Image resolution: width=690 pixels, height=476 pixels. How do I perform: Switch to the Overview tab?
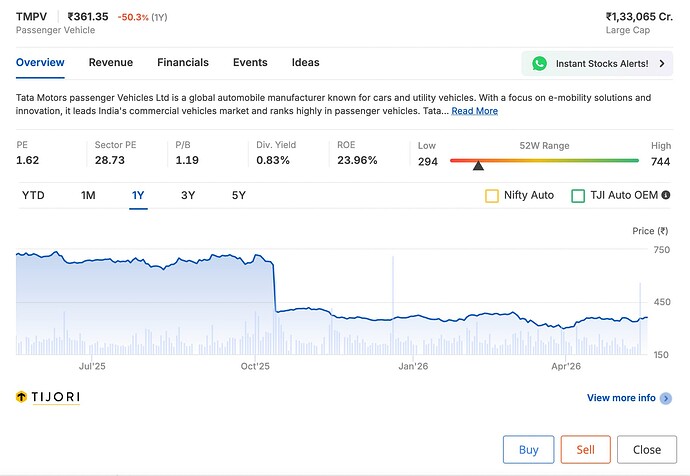40,62
